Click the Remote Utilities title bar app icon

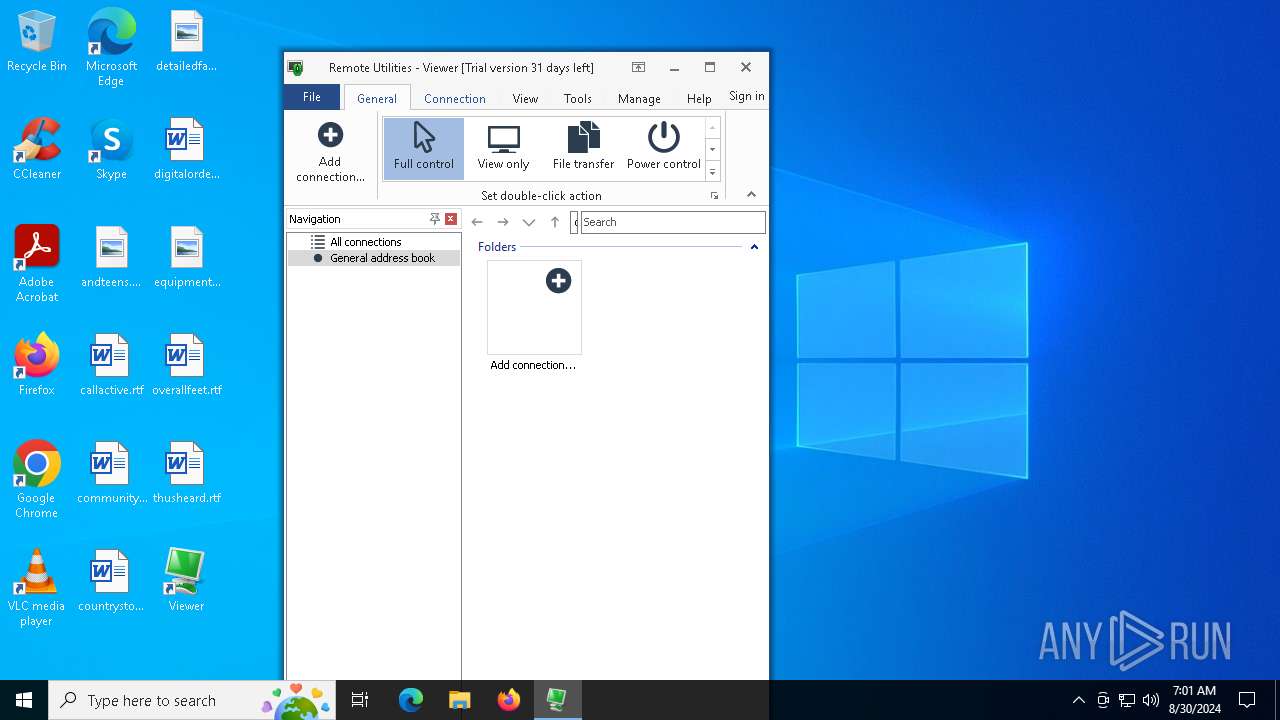296,68
